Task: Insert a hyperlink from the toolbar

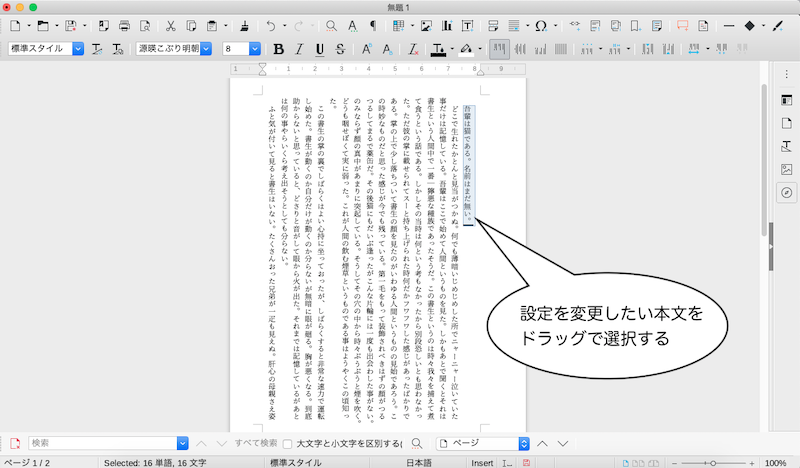Action: 574,26
